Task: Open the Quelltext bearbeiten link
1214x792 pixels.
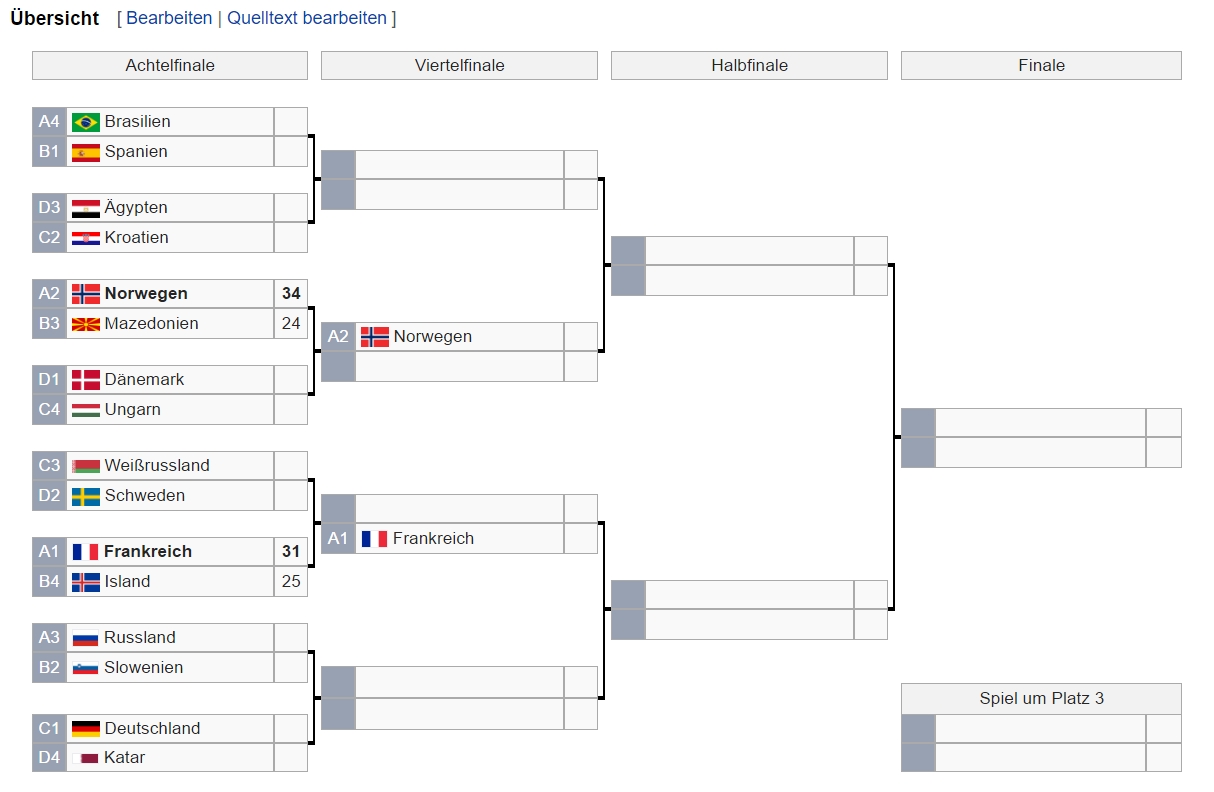Action: point(307,18)
